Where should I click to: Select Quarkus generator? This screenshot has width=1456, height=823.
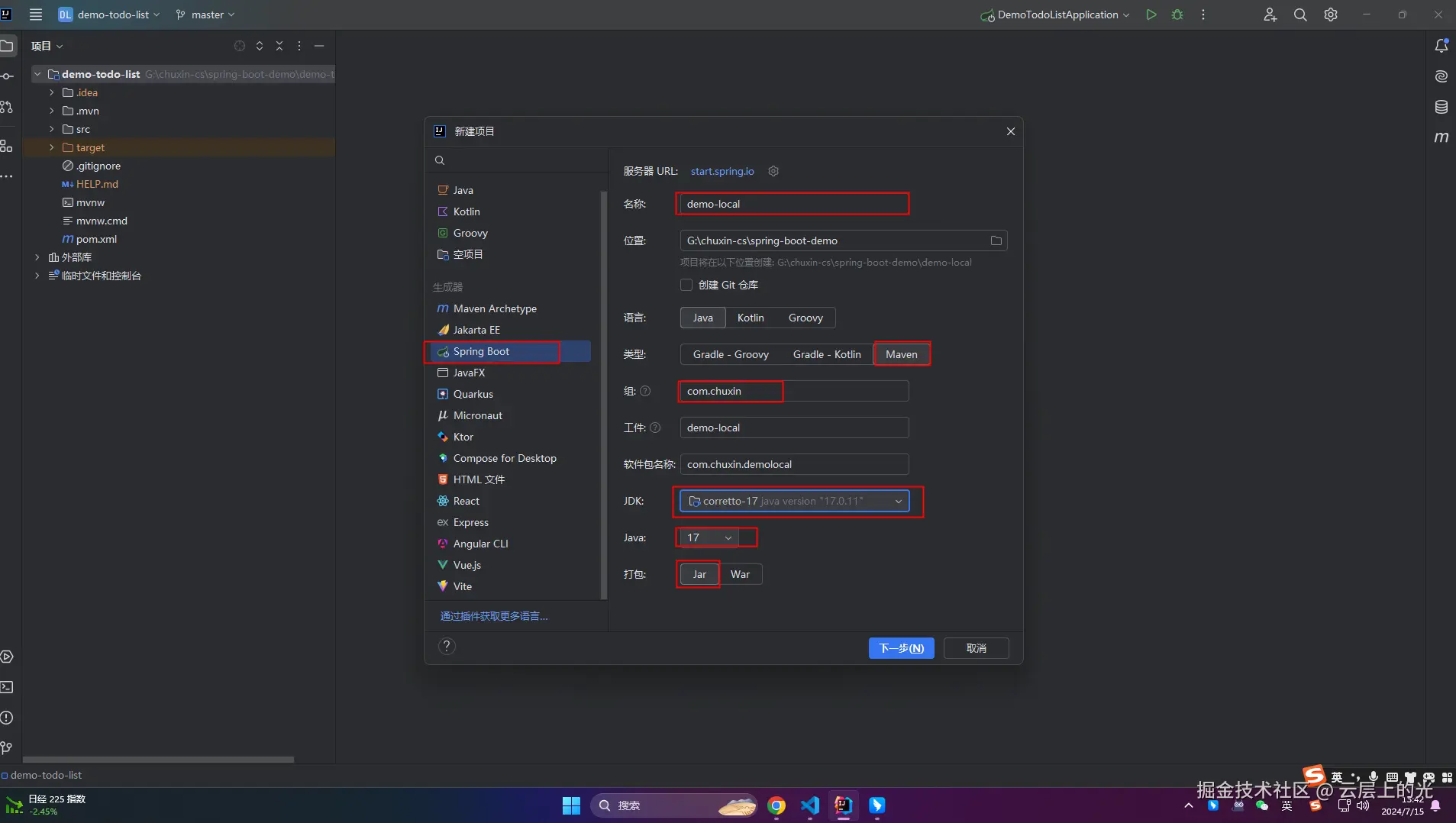pos(510,394)
